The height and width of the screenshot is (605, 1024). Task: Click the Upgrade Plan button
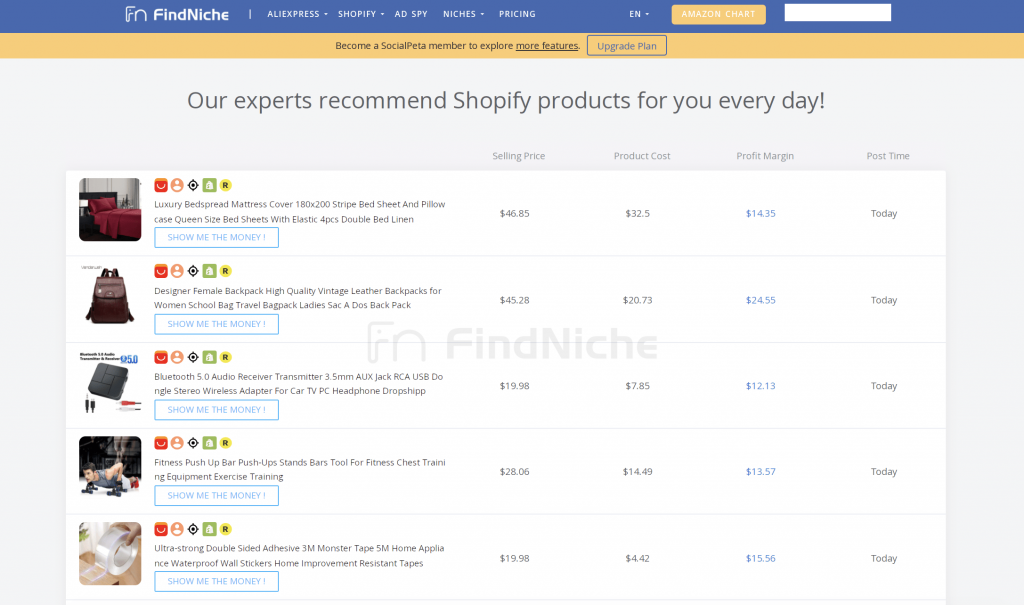[x=627, y=46]
